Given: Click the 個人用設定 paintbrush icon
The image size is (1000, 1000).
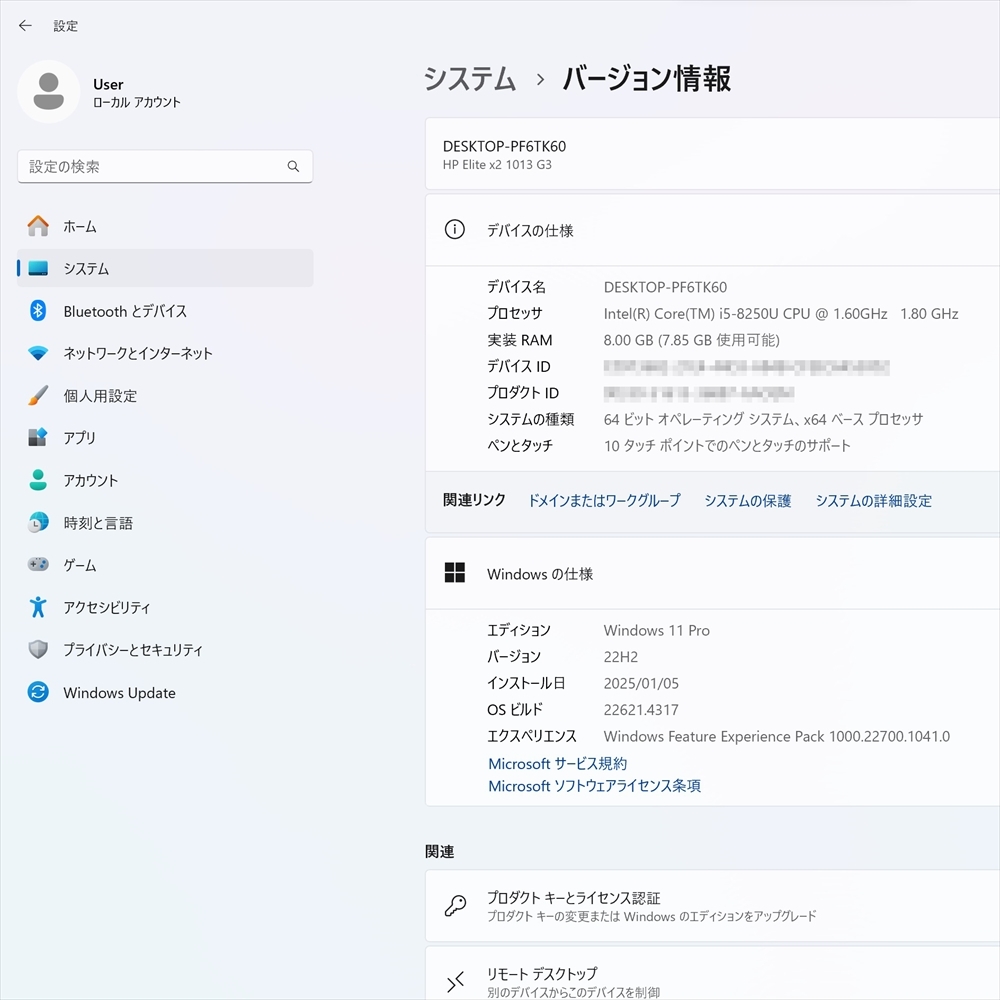Looking at the screenshot, I should [38, 395].
